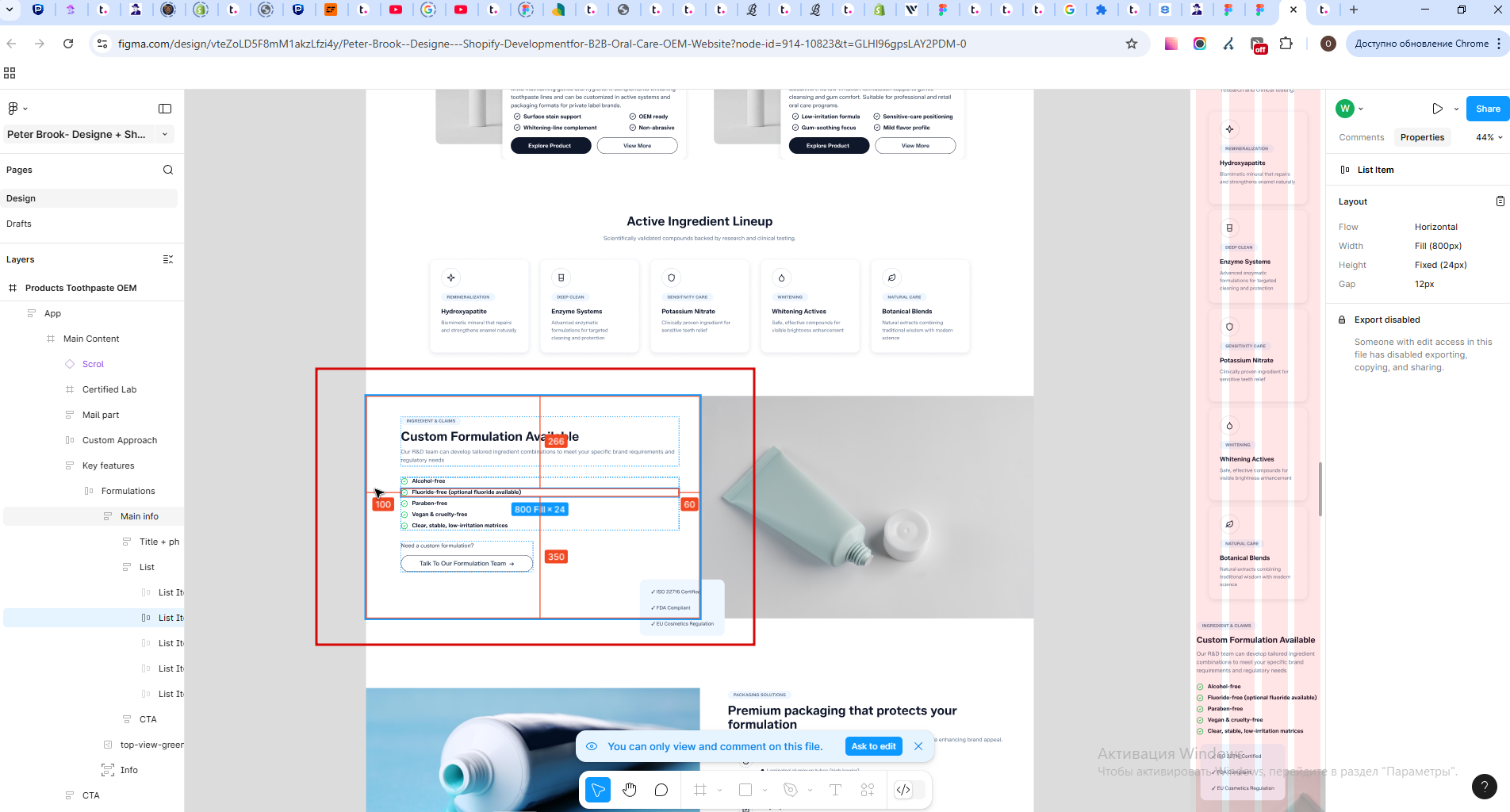
Task: Click the Share button
Action: coord(1488,109)
